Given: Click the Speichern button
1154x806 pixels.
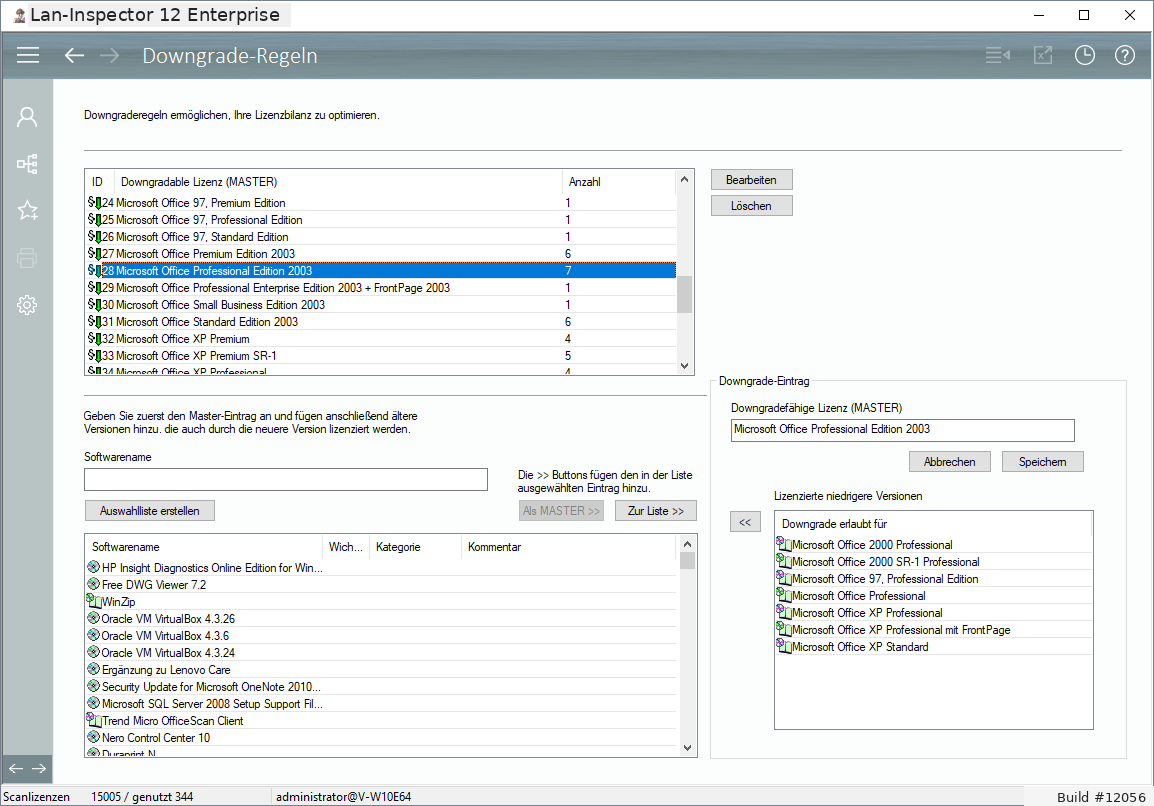Looking at the screenshot, I should click(1042, 462).
